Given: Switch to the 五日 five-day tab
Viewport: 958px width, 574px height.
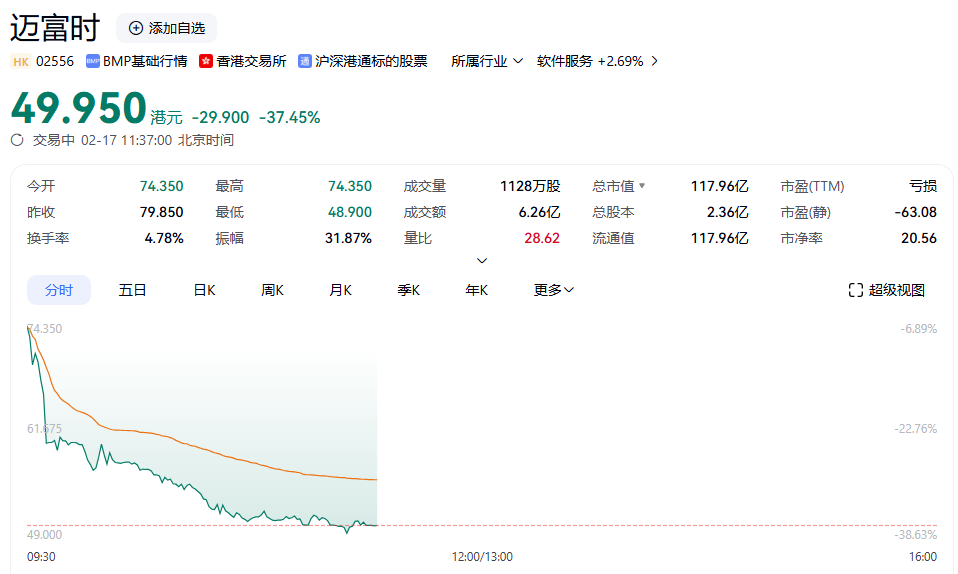Looking at the screenshot, I should [x=132, y=290].
